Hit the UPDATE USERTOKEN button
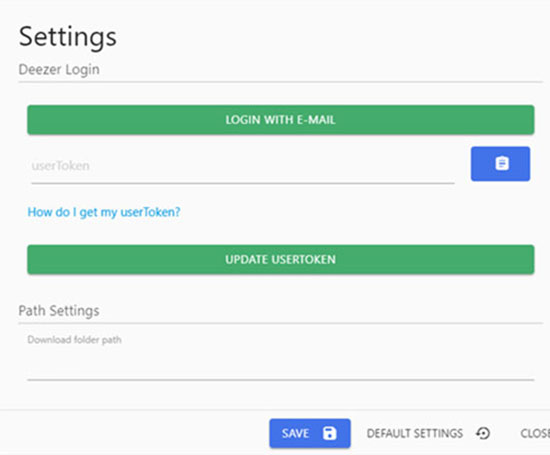 281,259
